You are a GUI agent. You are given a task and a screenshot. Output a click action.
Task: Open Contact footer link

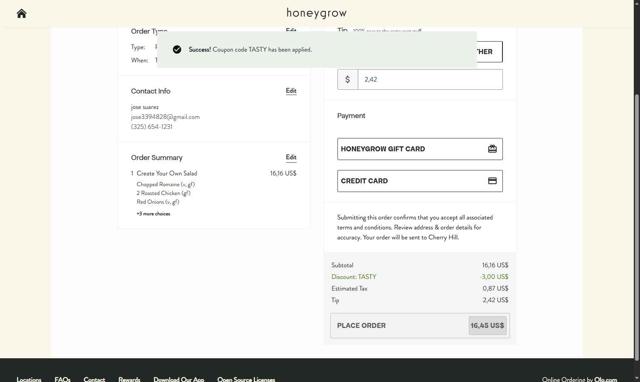(x=94, y=379)
